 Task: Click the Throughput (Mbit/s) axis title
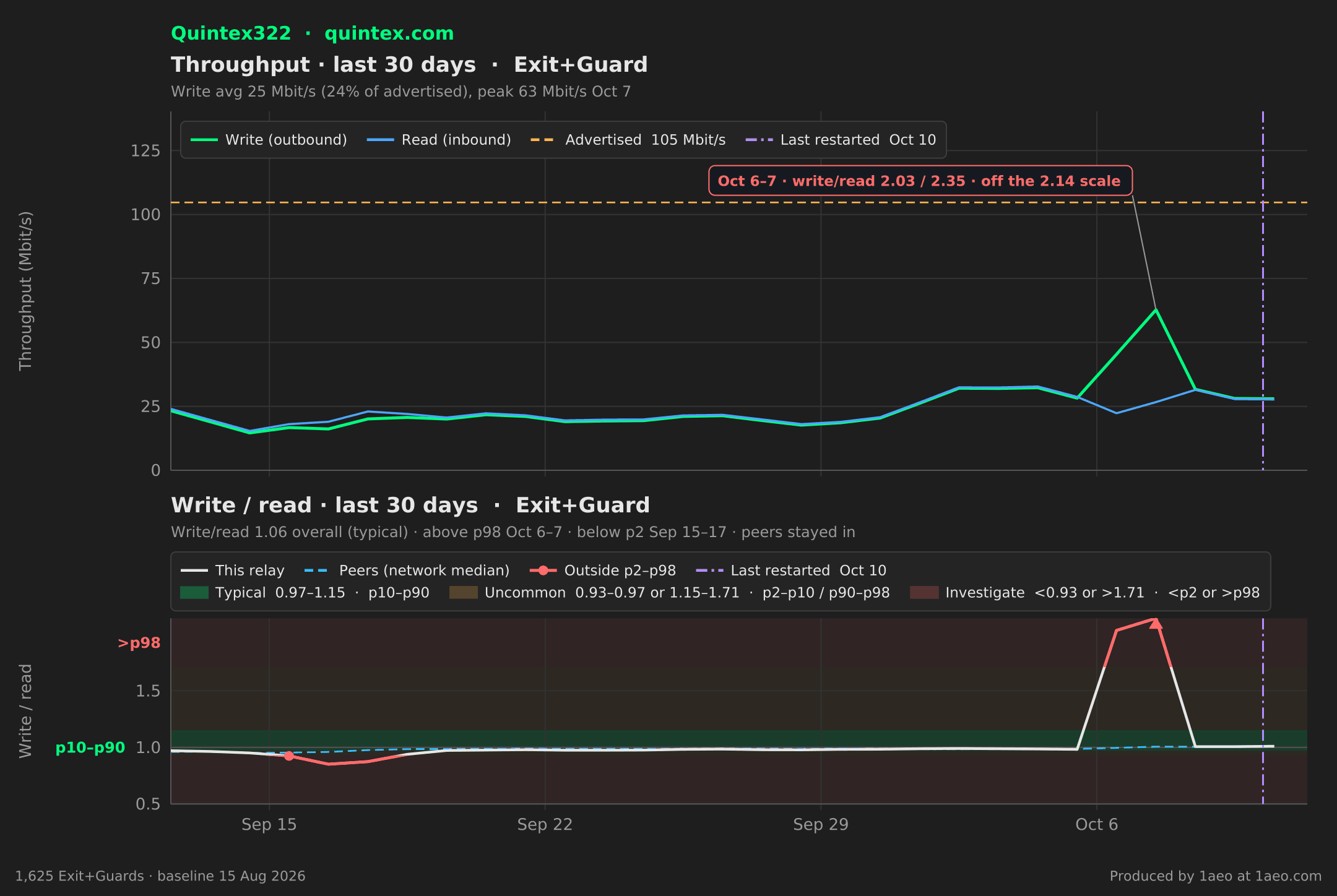tap(25, 291)
